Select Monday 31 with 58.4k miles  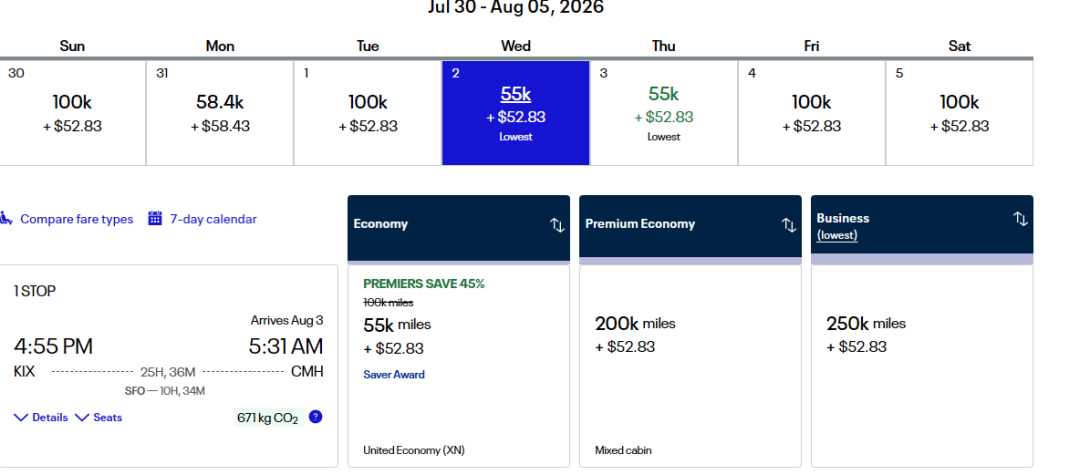tap(220, 112)
